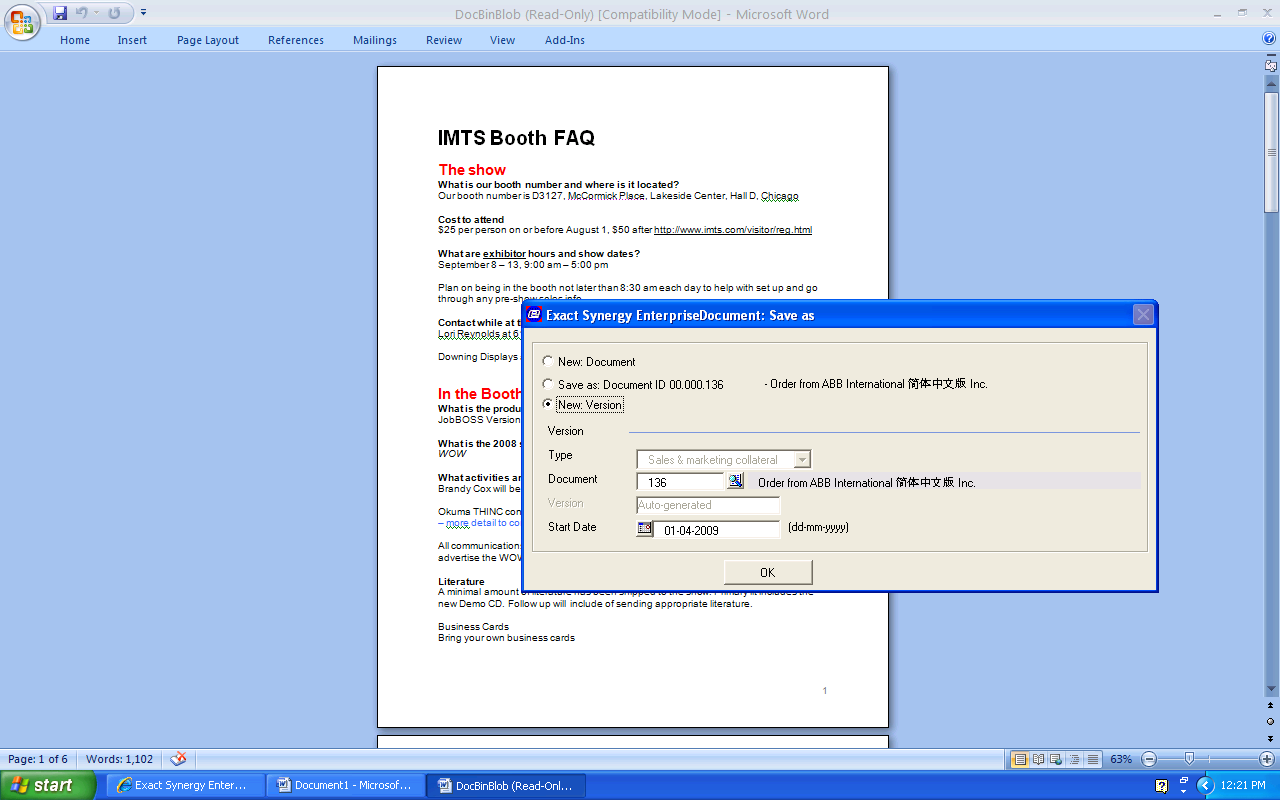
Task: Open the Windows Start menu
Action: (x=47, y=785)
